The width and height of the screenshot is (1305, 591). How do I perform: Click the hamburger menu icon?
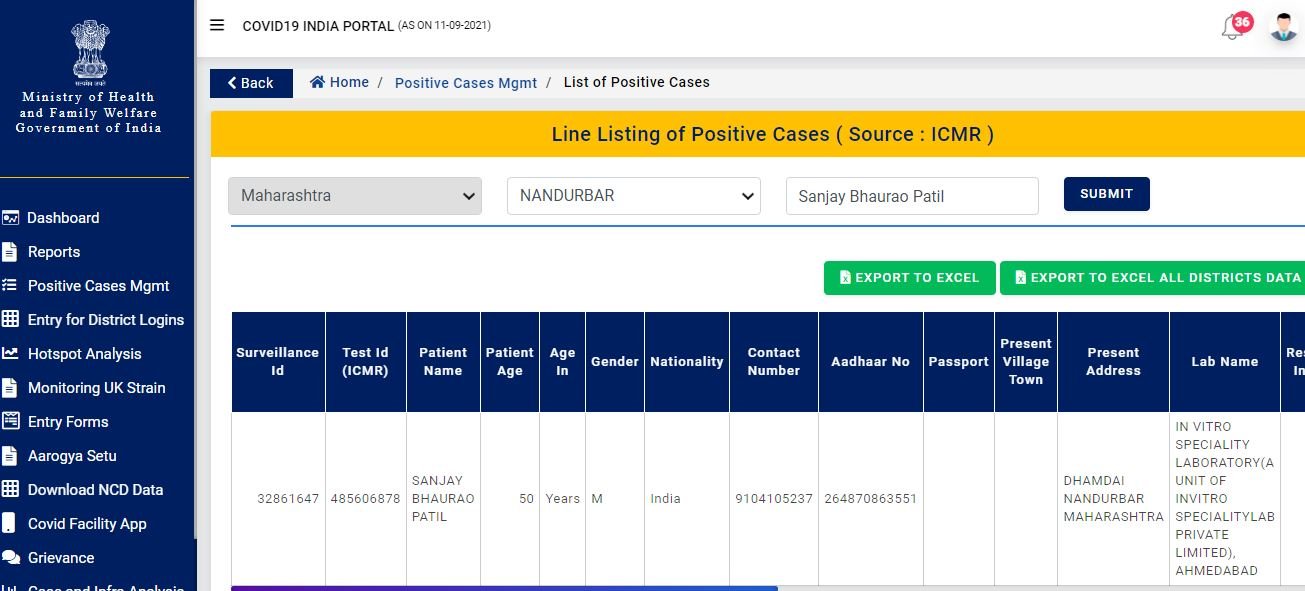[217, 25]
